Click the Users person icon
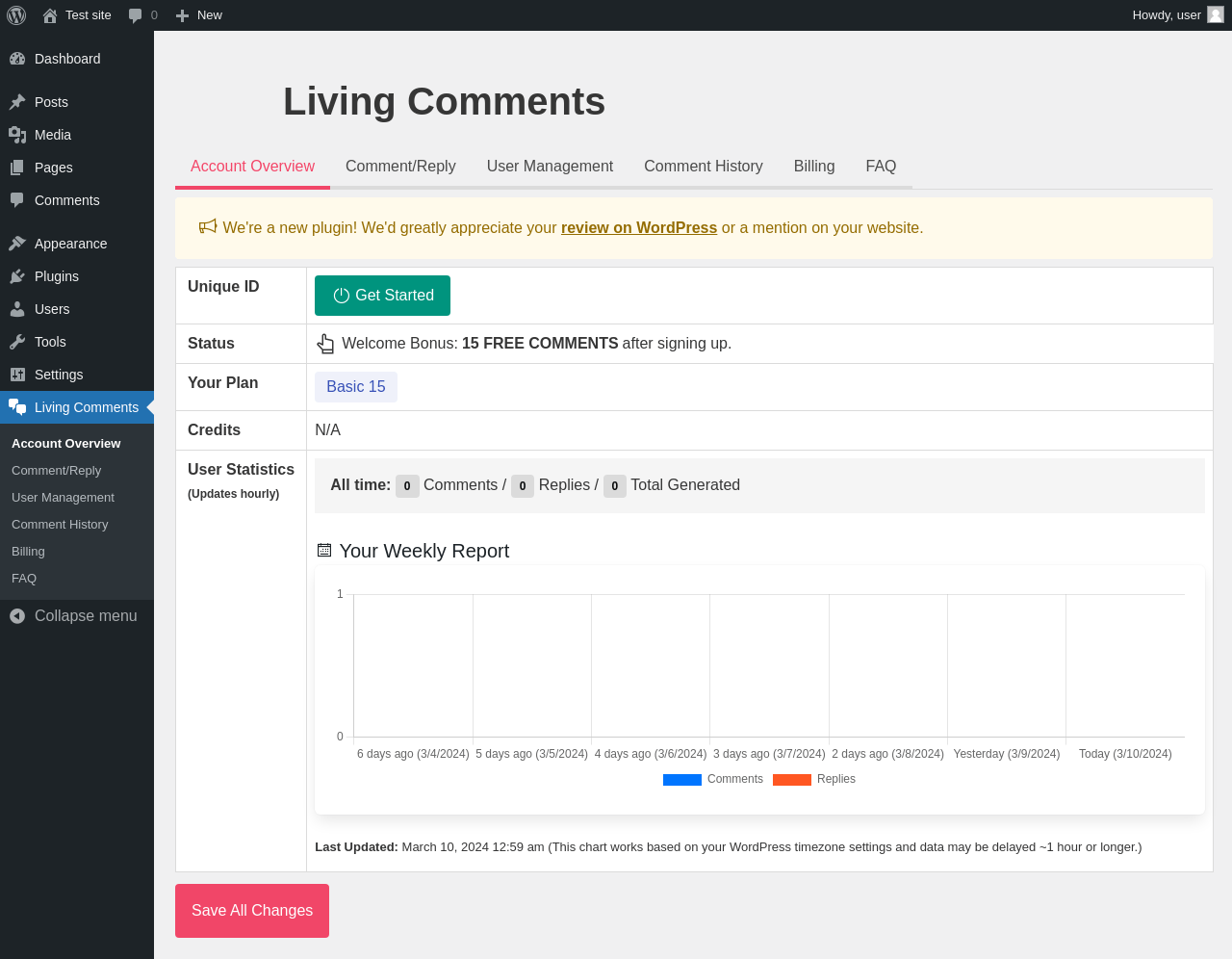1232x959 pixels. (17, 309)
